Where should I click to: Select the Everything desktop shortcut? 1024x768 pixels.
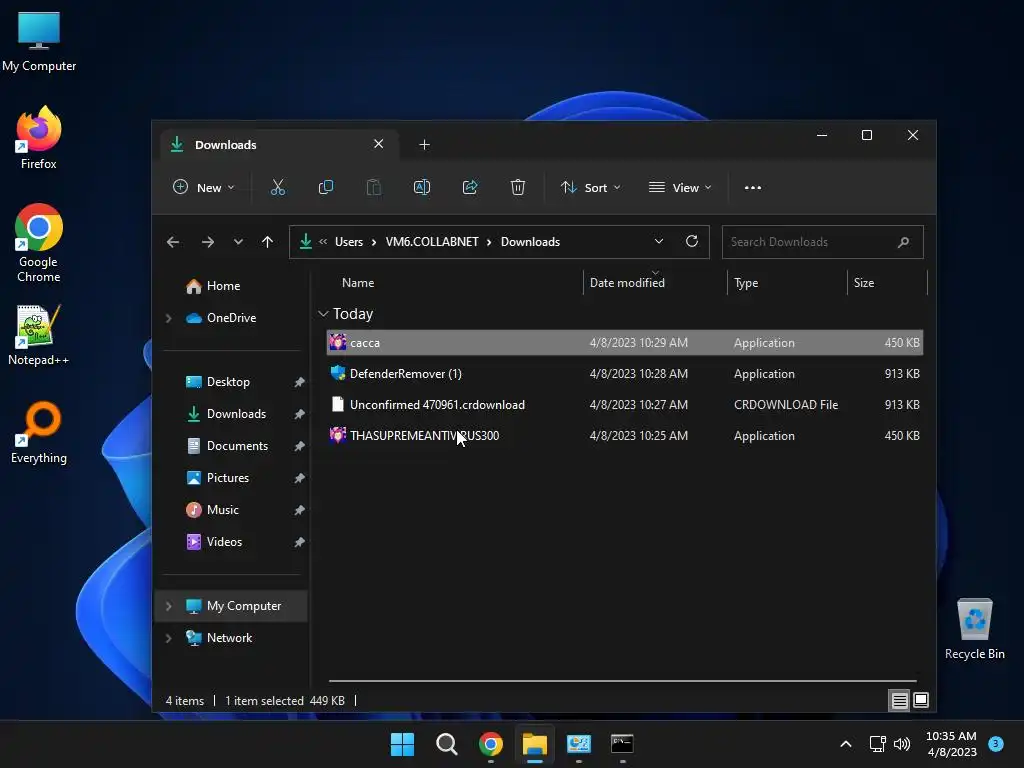(x=39, y=432)
